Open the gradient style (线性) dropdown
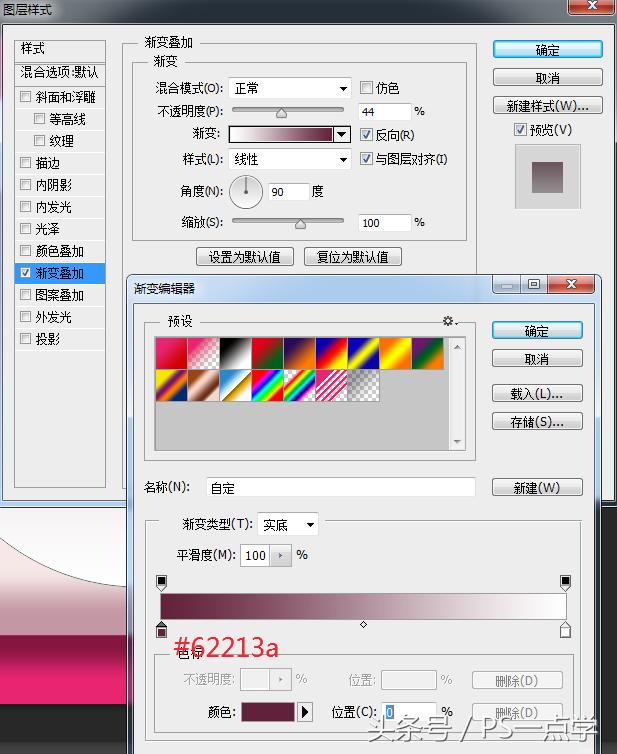617x754 pixels. click(x=290, y=159)
